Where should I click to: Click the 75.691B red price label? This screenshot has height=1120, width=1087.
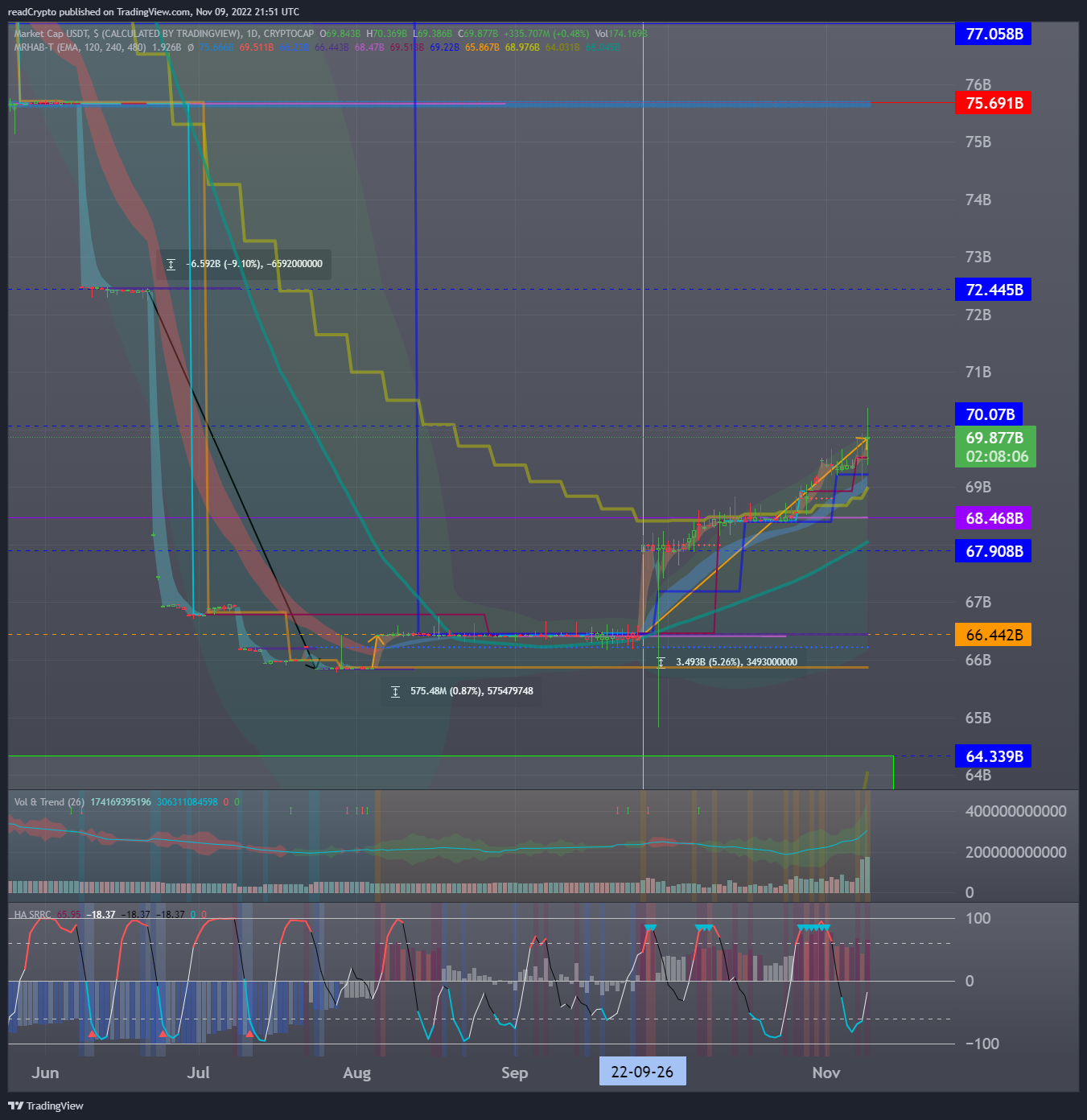994,103
